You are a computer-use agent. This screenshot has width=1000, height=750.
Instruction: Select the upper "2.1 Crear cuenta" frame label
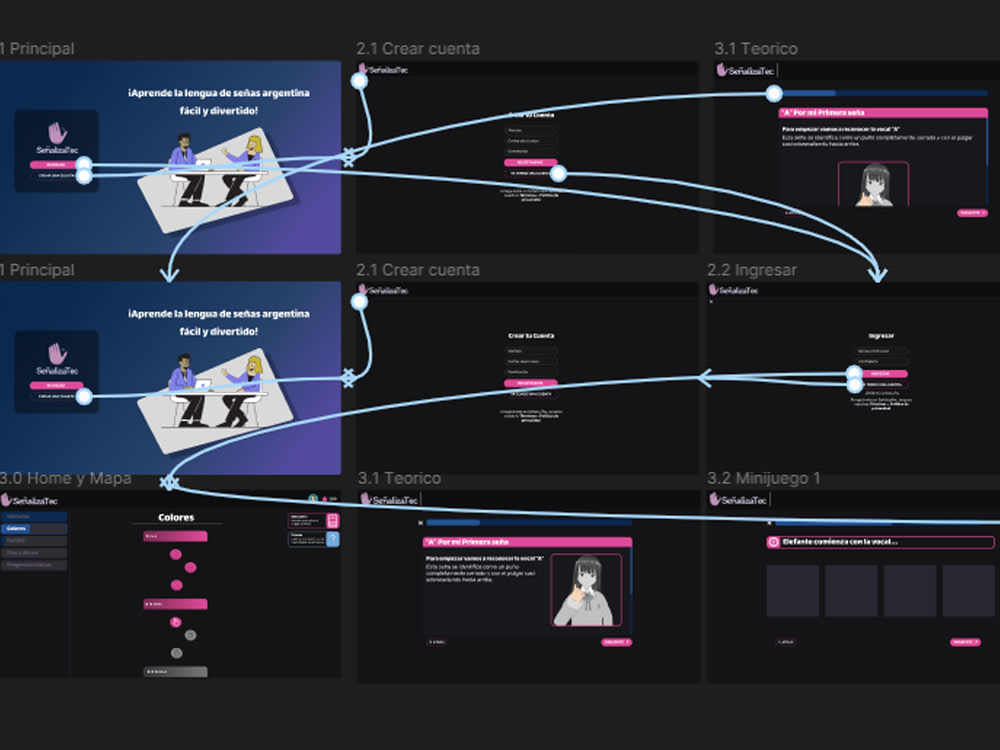pos(418,48)
